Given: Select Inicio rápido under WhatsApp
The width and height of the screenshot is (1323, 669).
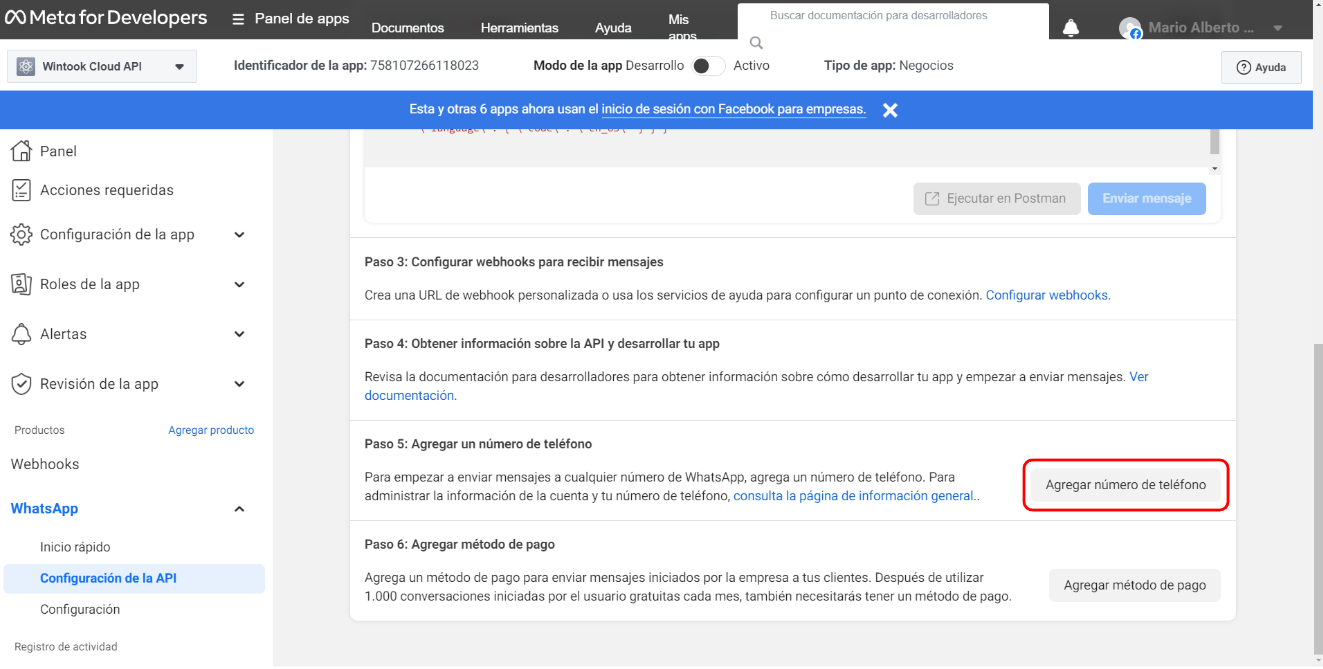Looking at the screenshot, I should pyautogui.click(x=75, y=547).
